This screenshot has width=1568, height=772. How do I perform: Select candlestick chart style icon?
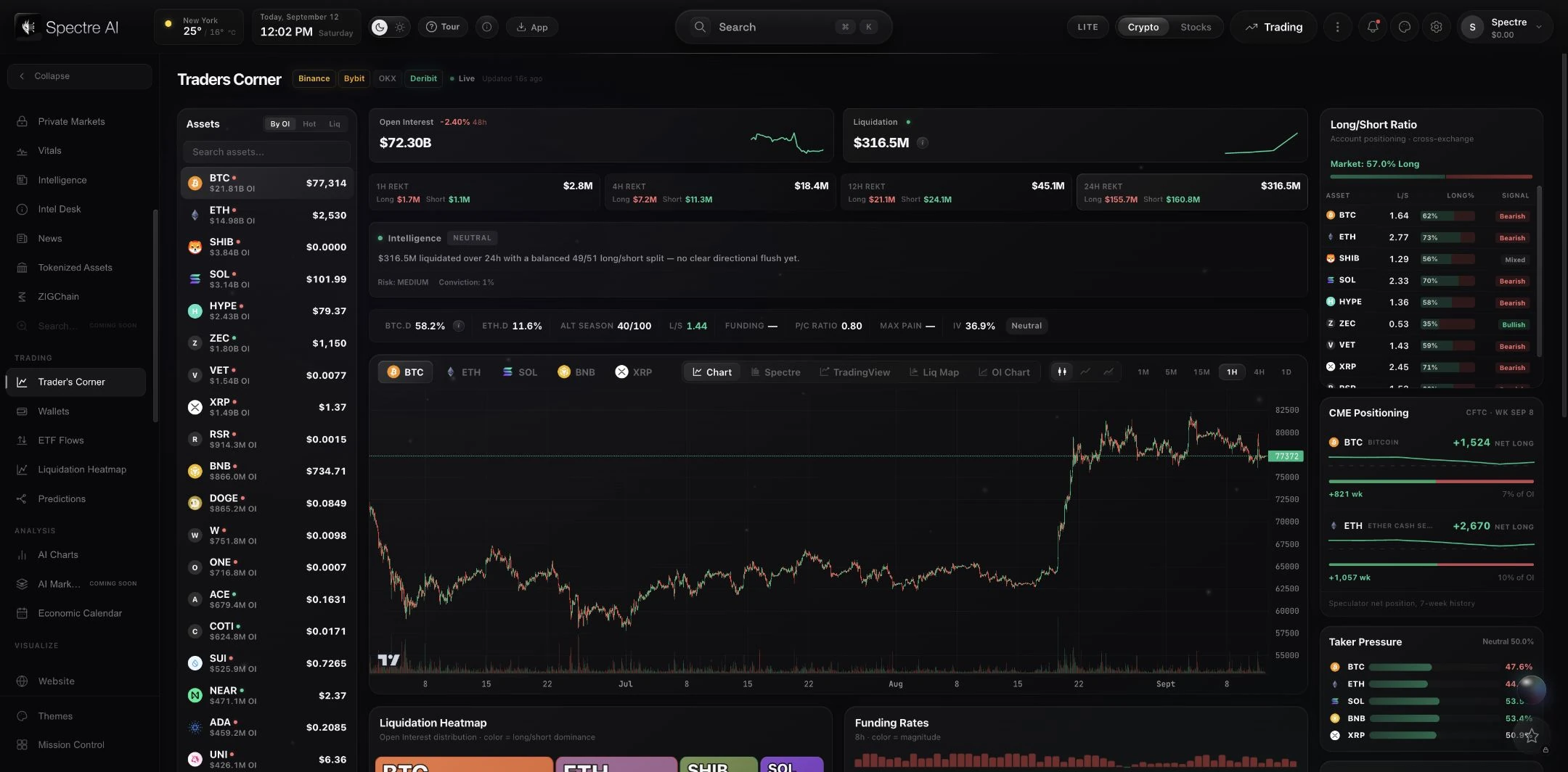click(1061, 372)
